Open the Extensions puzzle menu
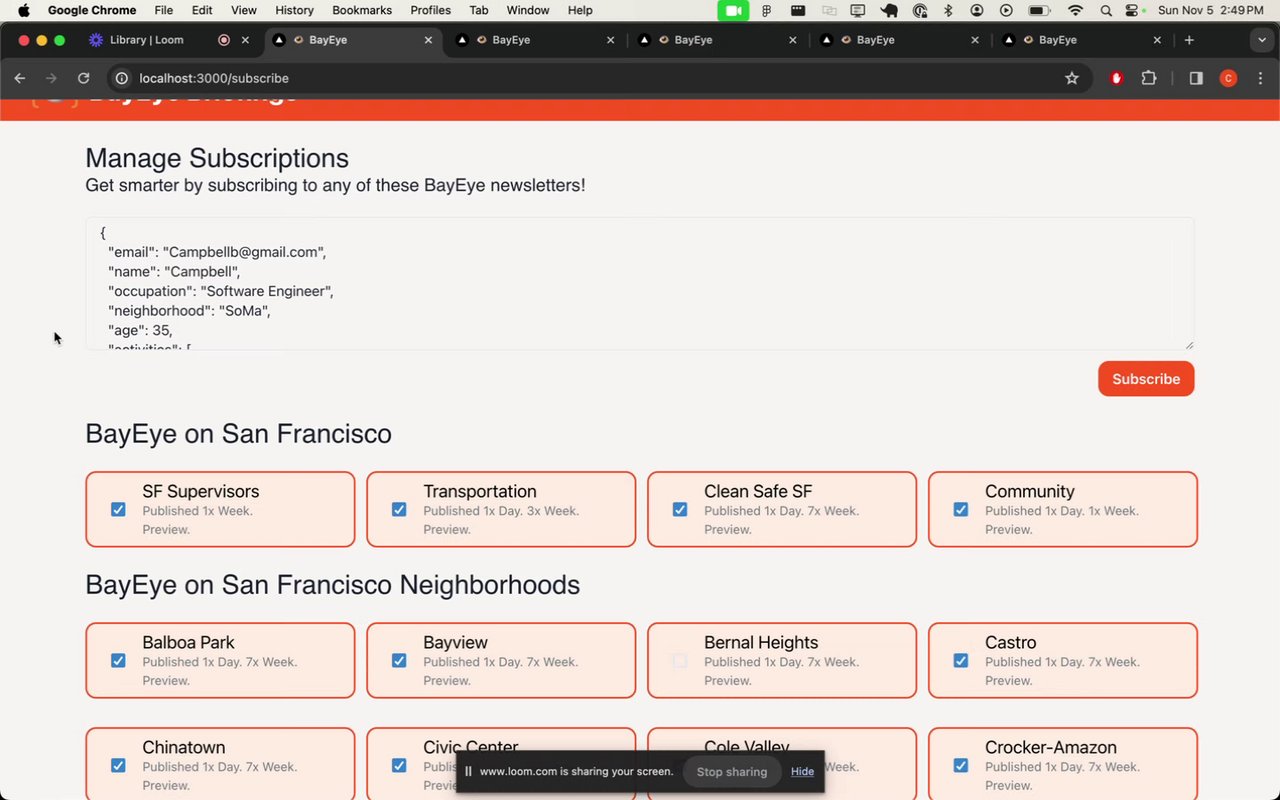This screenshot has height=800, width=1280. 1148,78
